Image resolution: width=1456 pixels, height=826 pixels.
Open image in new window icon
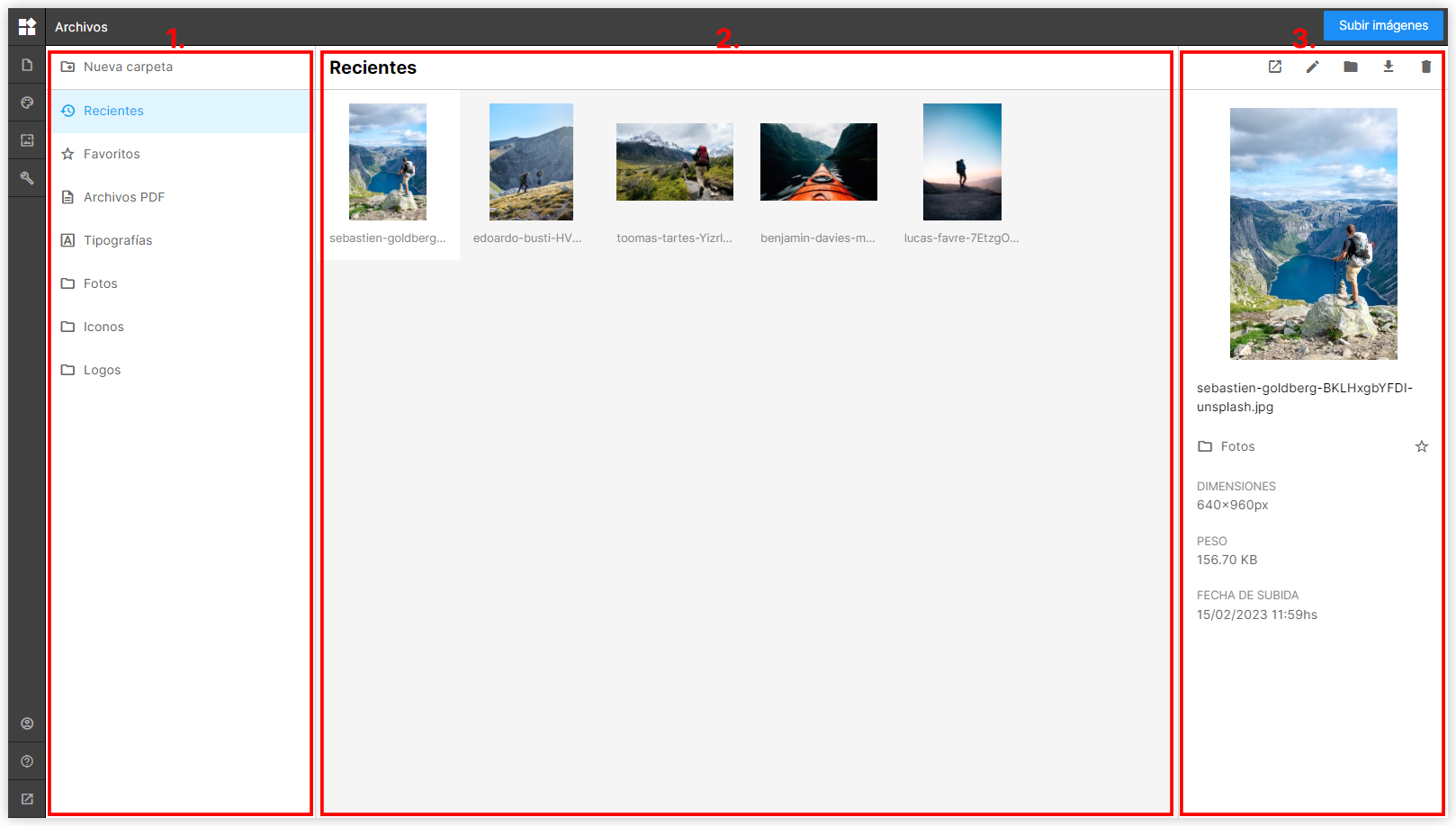coord(1275,67)
